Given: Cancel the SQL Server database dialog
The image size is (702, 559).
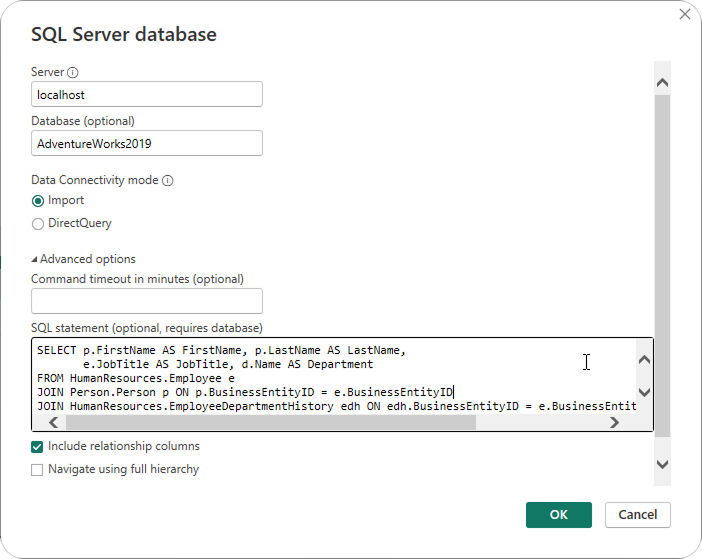Looking at the screenshot, I should point(637,514).
